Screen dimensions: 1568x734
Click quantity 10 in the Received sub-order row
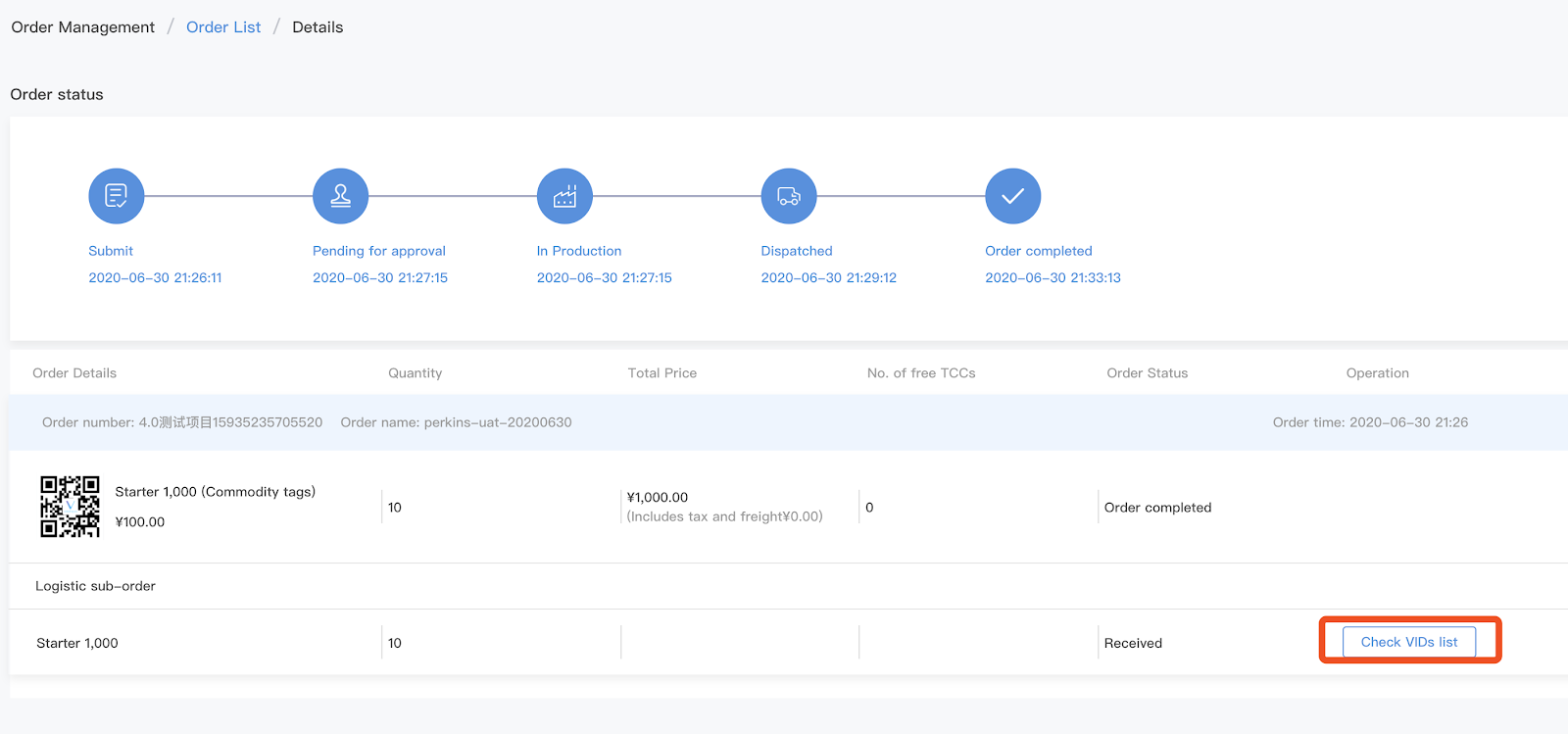coord(395,644)
